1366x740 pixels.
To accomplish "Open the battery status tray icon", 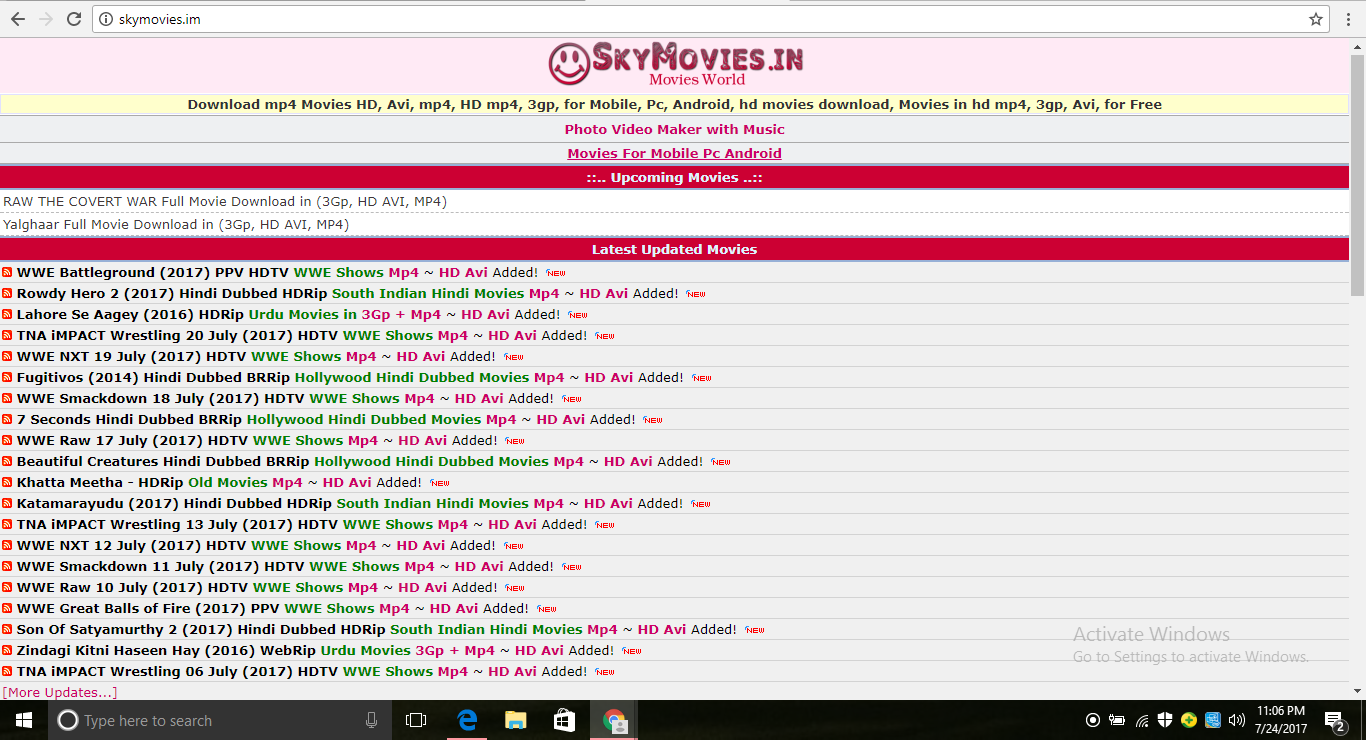I will click(1117, 720).
